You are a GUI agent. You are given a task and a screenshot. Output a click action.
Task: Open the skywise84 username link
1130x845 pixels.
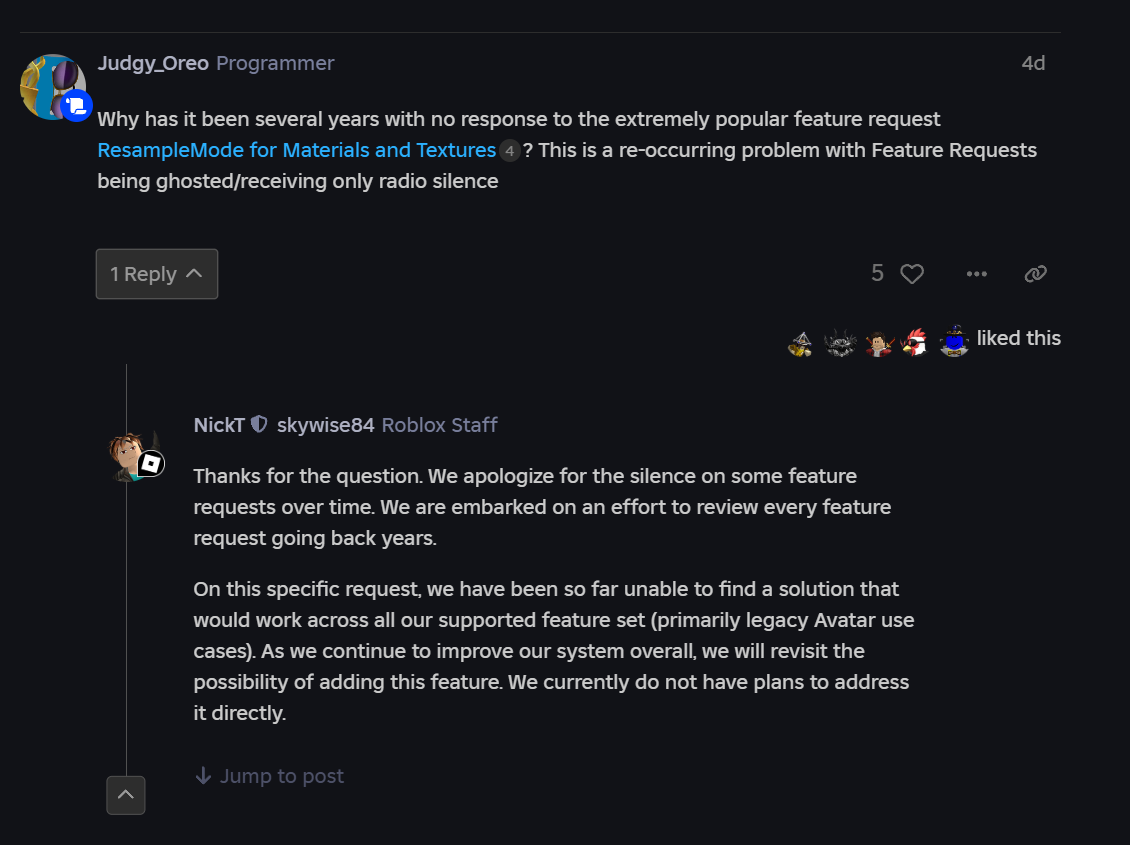pyautogui.click(x=325, y=425)
